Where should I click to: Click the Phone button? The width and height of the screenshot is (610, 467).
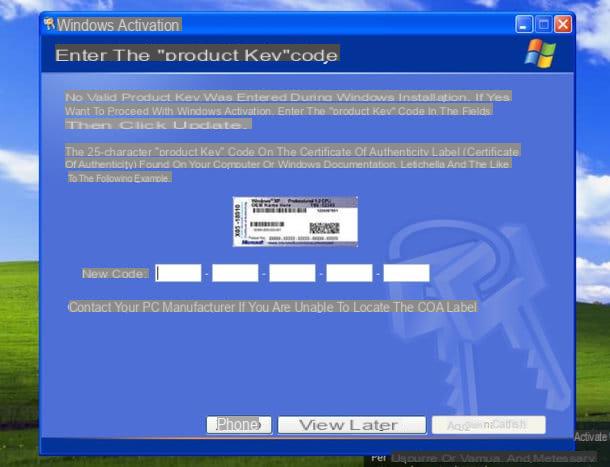pos(239,425)
